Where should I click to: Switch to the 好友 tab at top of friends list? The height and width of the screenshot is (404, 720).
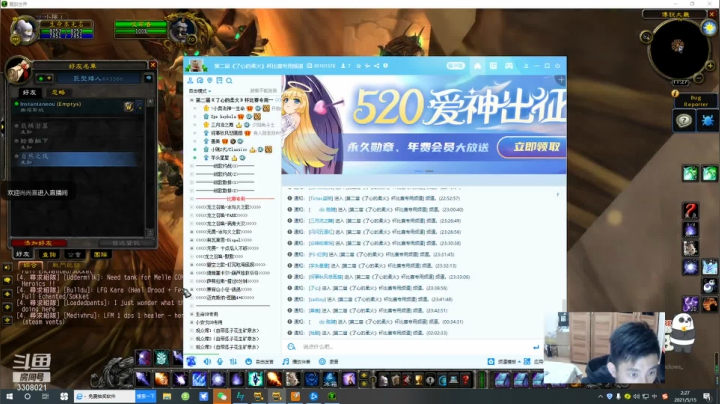[x=29, y=92]
